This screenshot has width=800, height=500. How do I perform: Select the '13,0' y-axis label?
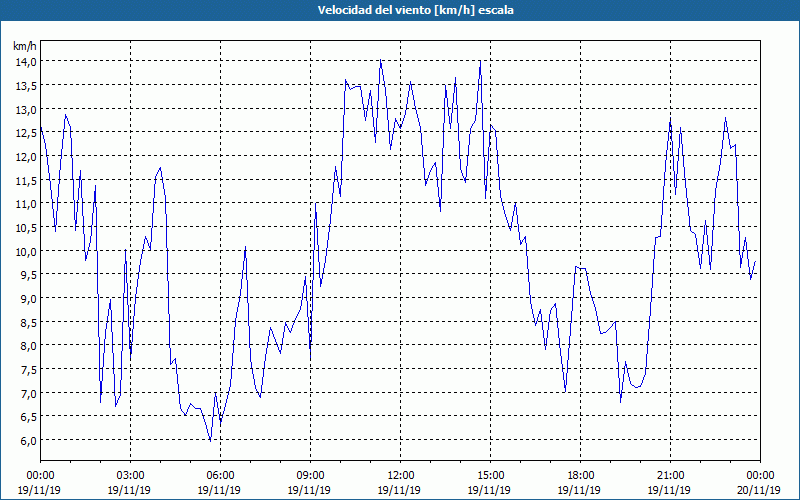pos(27,110)
